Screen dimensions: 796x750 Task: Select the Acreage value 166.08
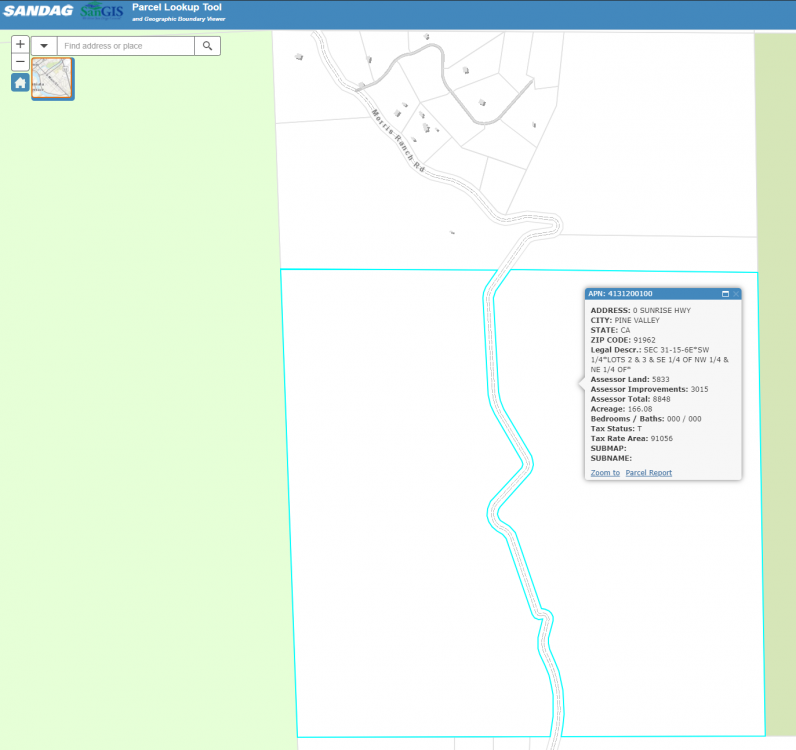pos(640,409)
